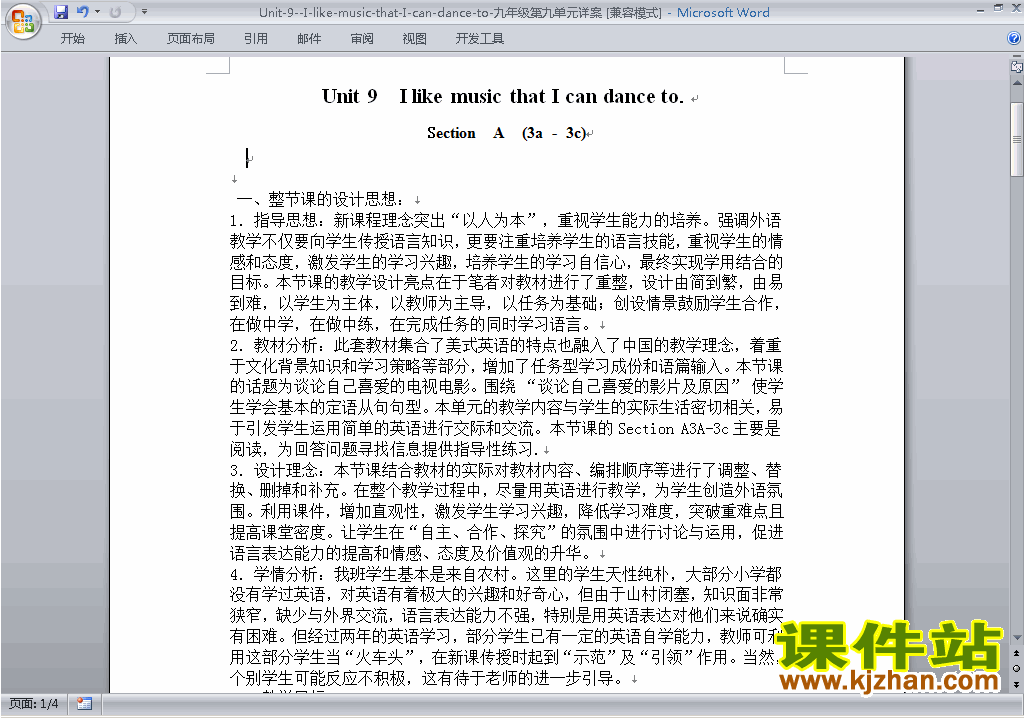Click the Redo/Repeat icon
This screenshot has width=1024, height=718.
(115, 12)
